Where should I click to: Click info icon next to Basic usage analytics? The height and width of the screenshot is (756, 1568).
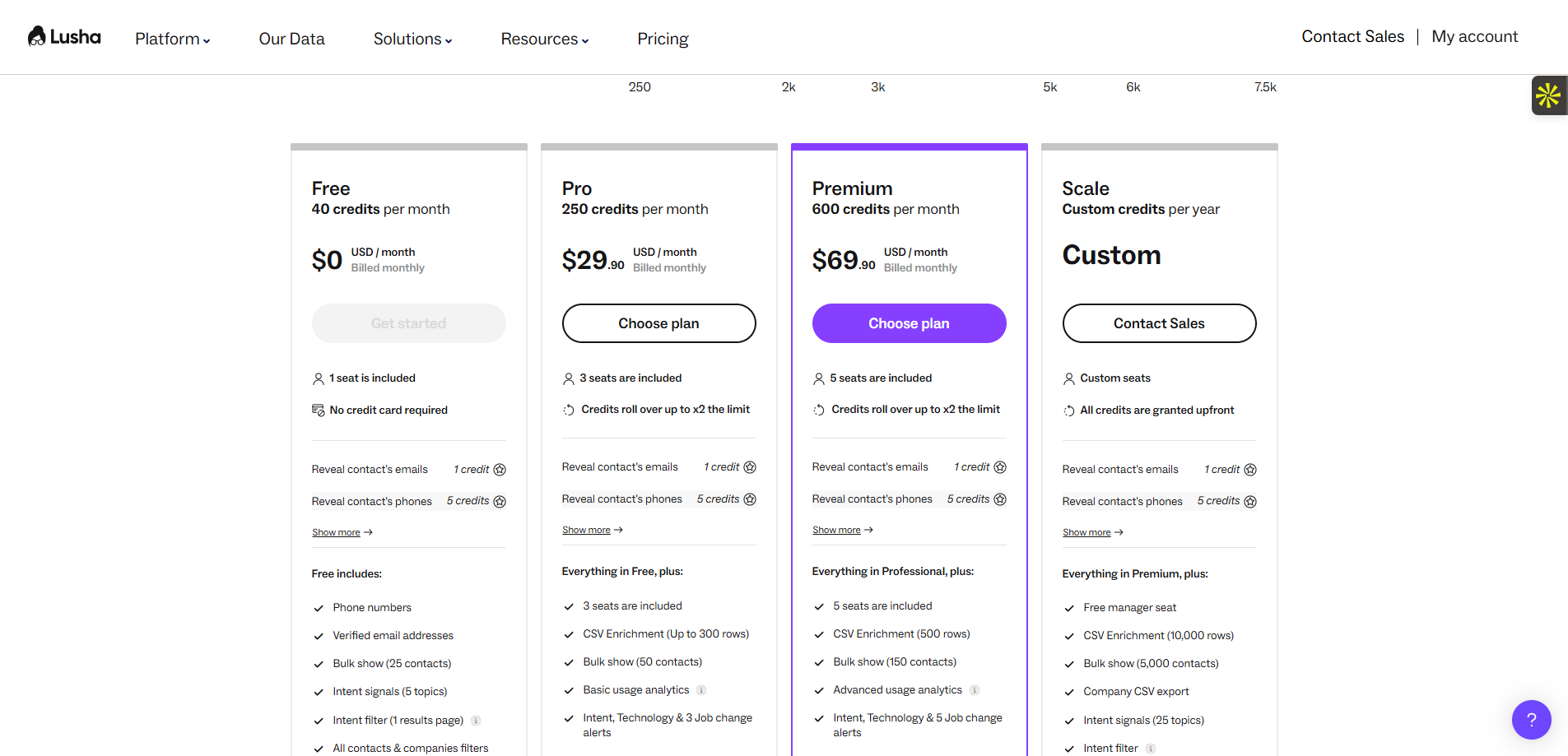[x=701, y=690]
